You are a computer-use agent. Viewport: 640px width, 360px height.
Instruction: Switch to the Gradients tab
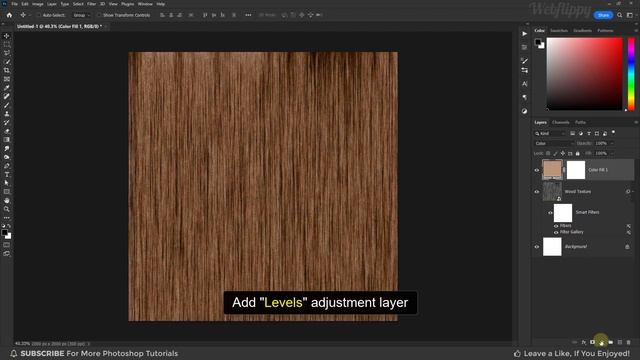click(x=582, y=31)
